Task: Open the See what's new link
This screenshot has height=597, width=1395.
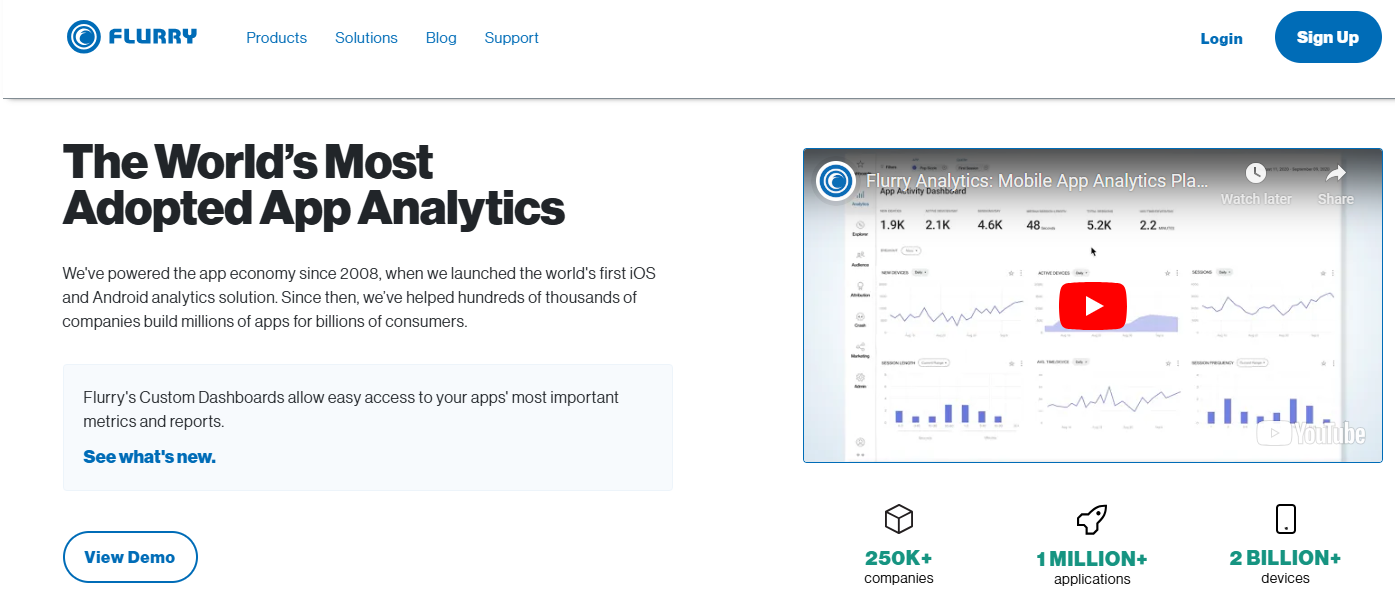Action: point(148,456)
